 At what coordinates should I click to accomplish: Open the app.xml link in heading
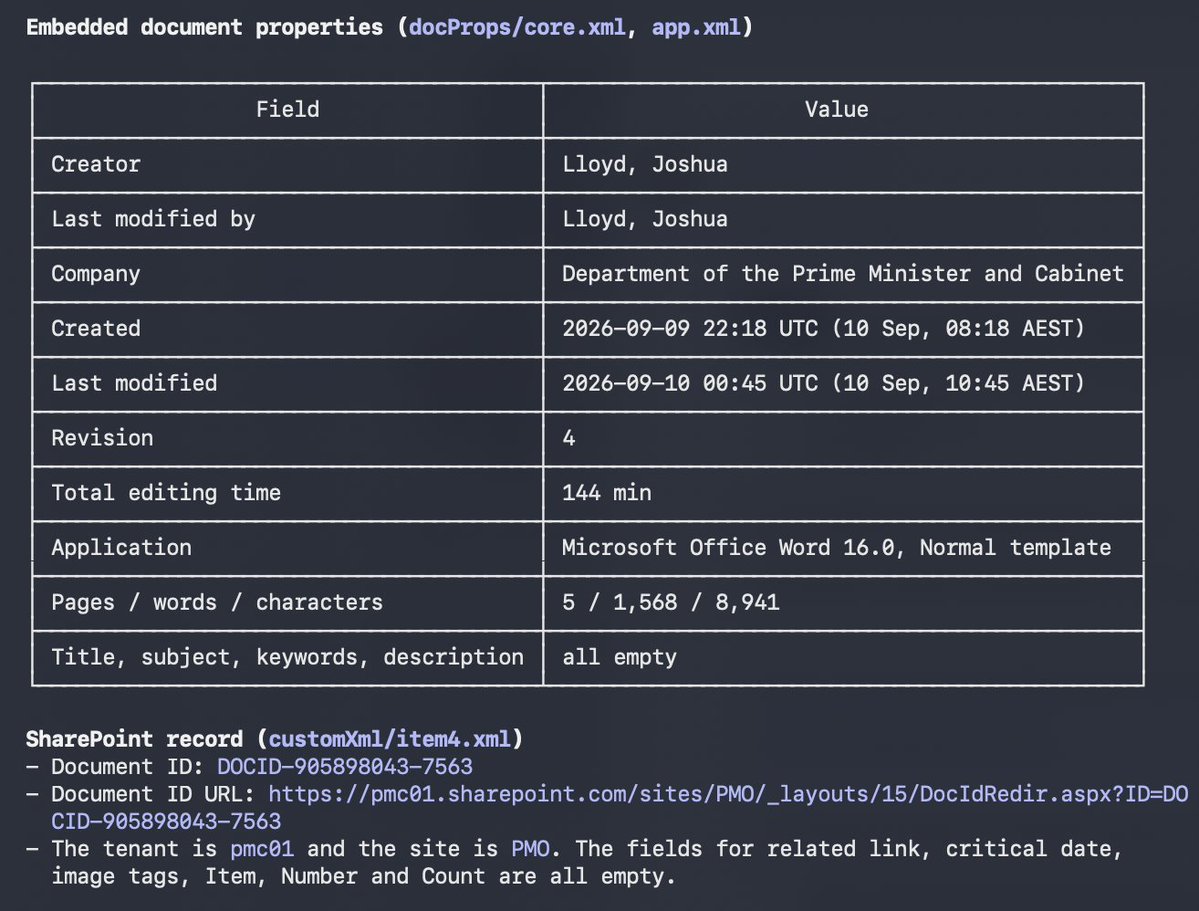[x=696, y=28]
